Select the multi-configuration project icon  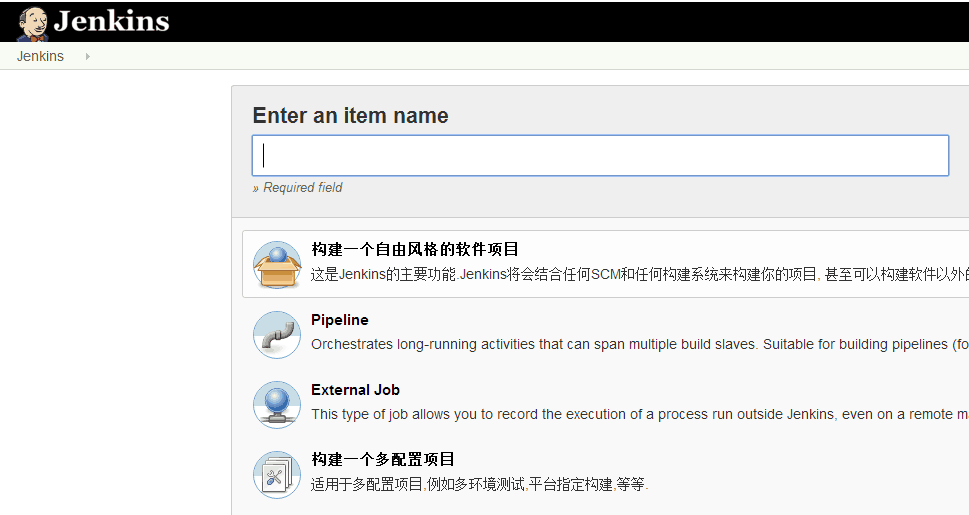click(277, 475)
